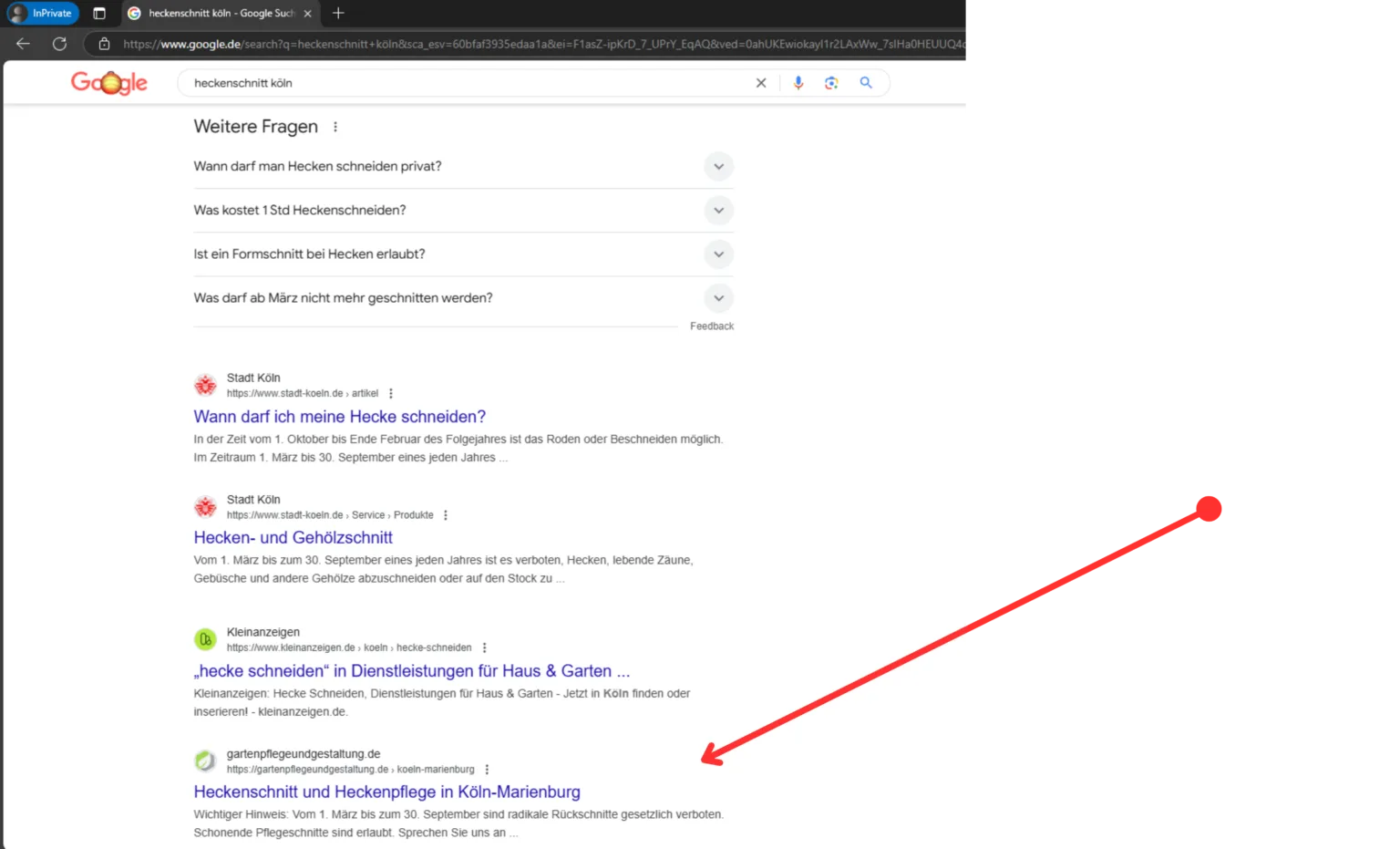Click URL 'stadt-koeln.de › Service › Produkte'
Screen dimensions: 1400x849
(330, 515)
